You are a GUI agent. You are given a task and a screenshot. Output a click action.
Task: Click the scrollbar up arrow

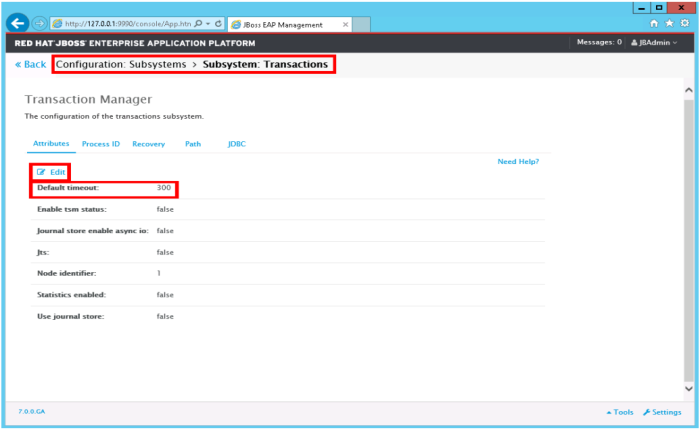[689, 90]
